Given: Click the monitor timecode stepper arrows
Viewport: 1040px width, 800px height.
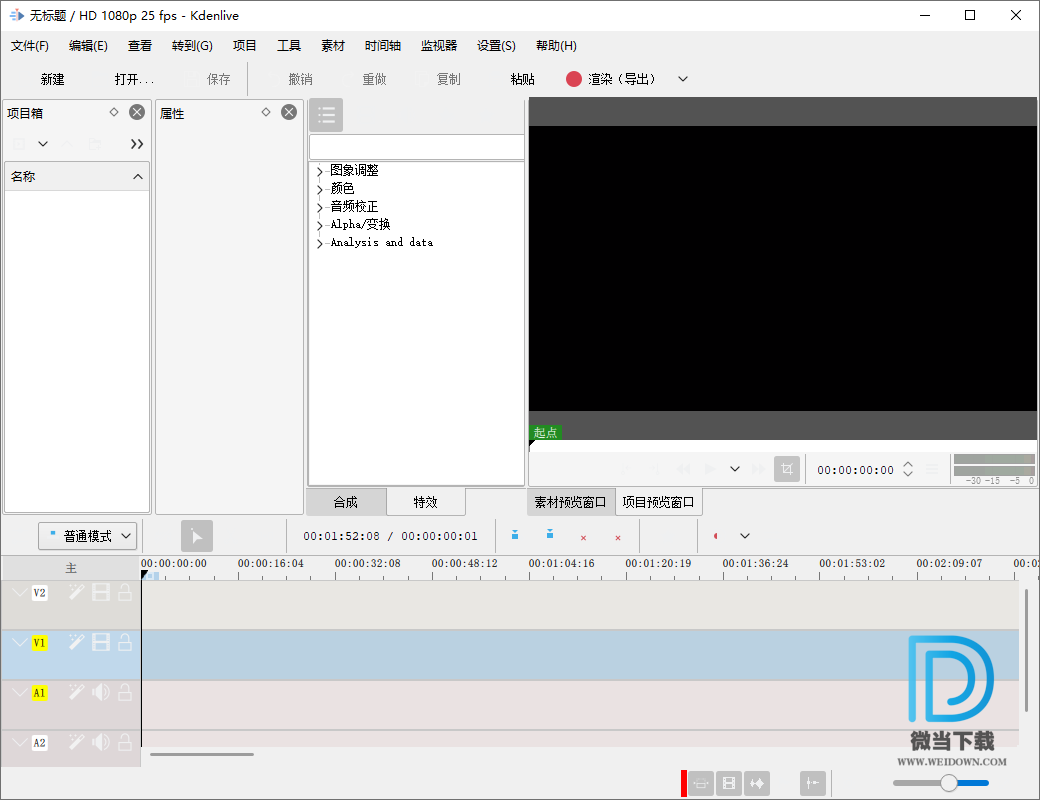Looking at the screenshot, I should click(x=908, y=469).
